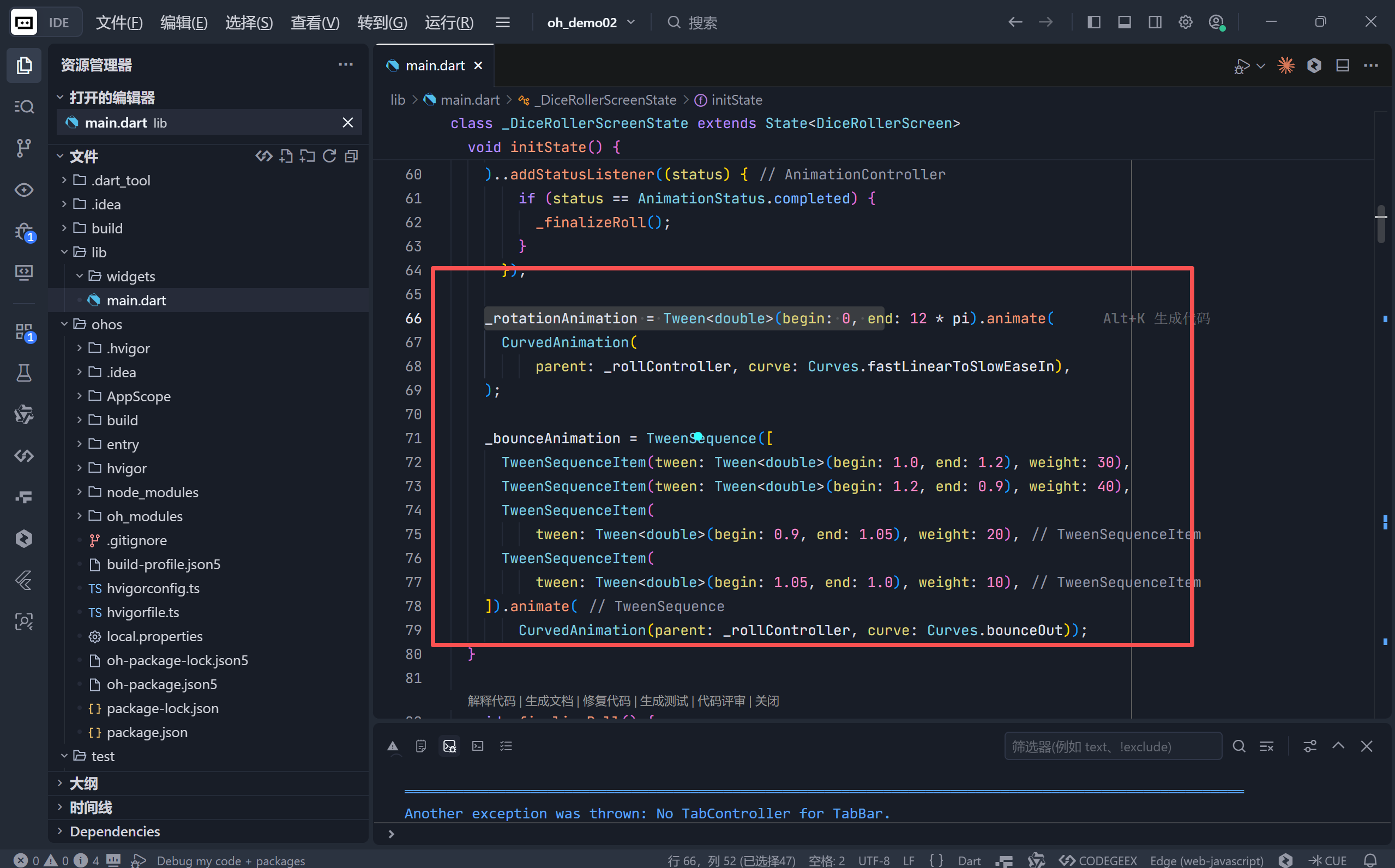
Task: Open the Extensions view with badge
Action: pyautogui.click(x=23, y=331)
